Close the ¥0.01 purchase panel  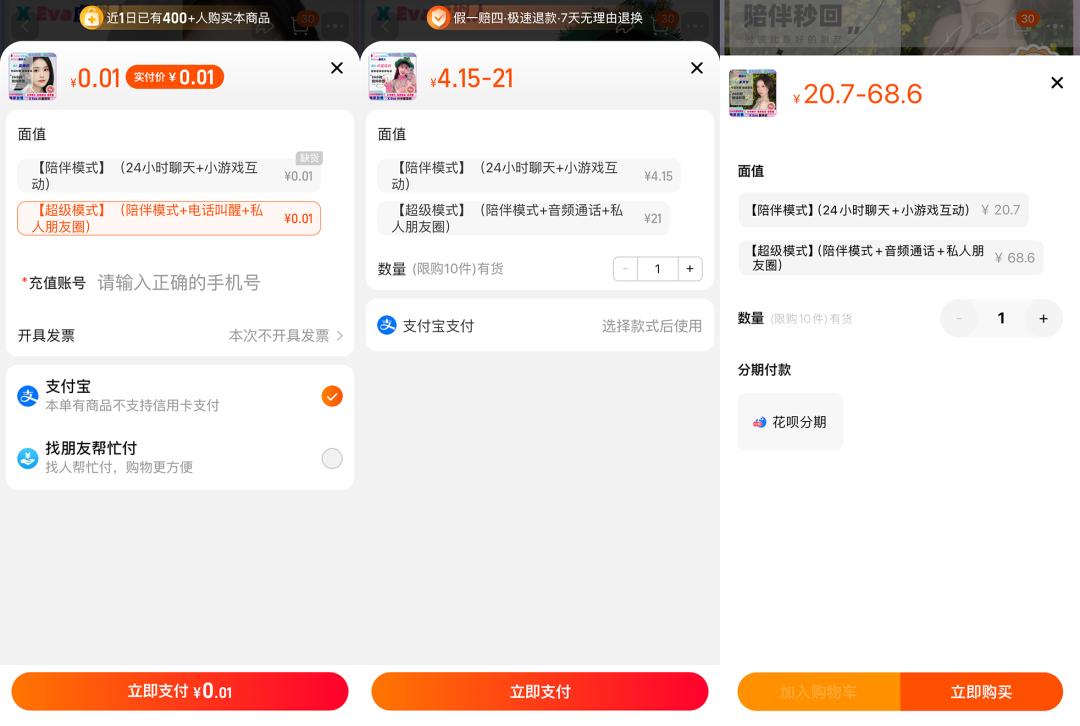[337, 68]
